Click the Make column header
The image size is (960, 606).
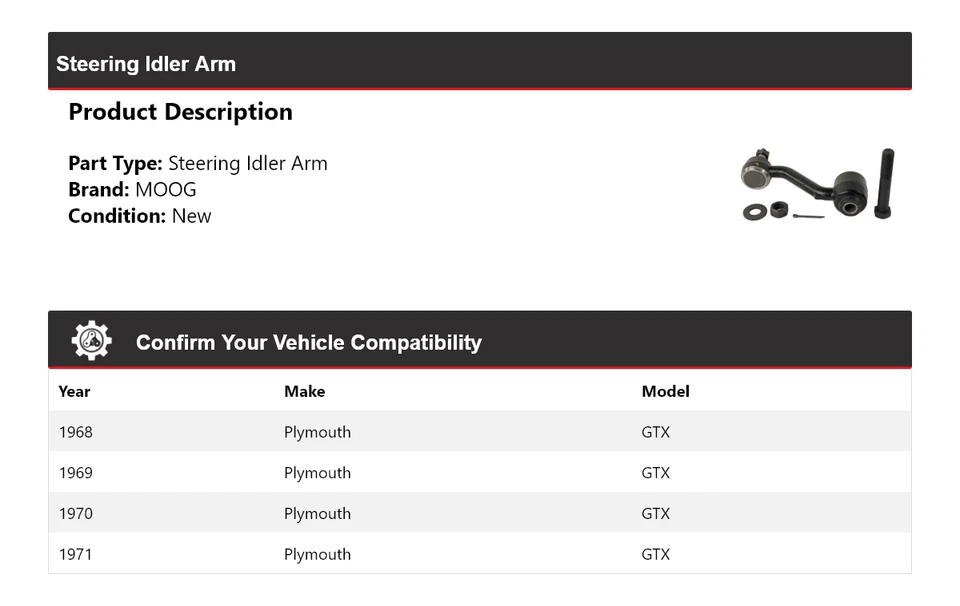(304, 391)
